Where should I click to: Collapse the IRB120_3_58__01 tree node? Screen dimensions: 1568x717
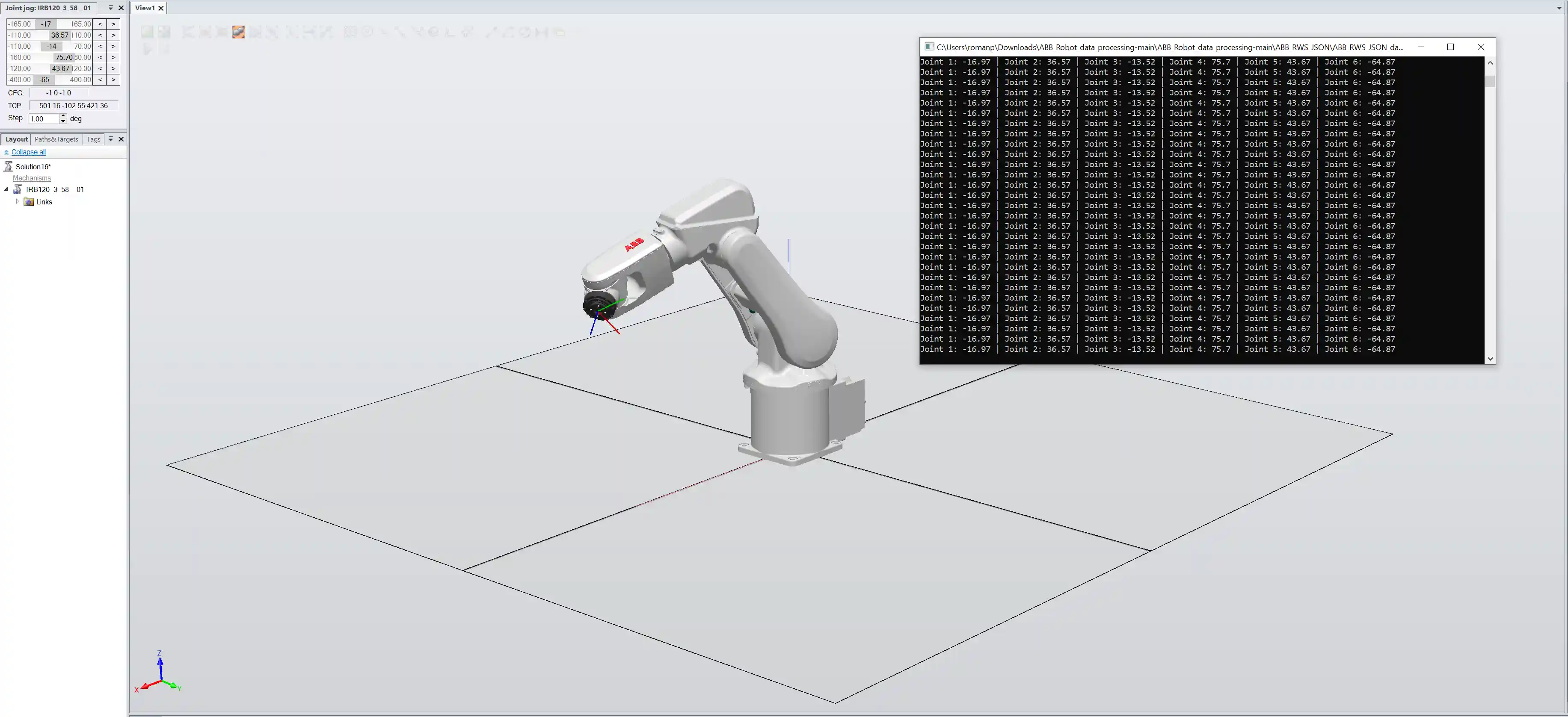tap(7, 189)
